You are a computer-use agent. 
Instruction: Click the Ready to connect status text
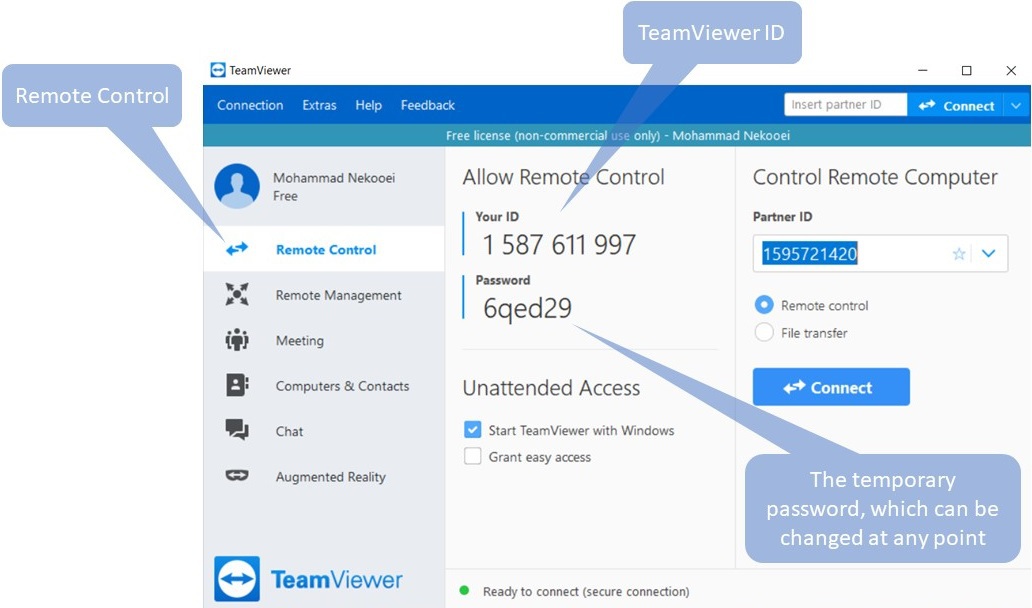coord(586,591)
